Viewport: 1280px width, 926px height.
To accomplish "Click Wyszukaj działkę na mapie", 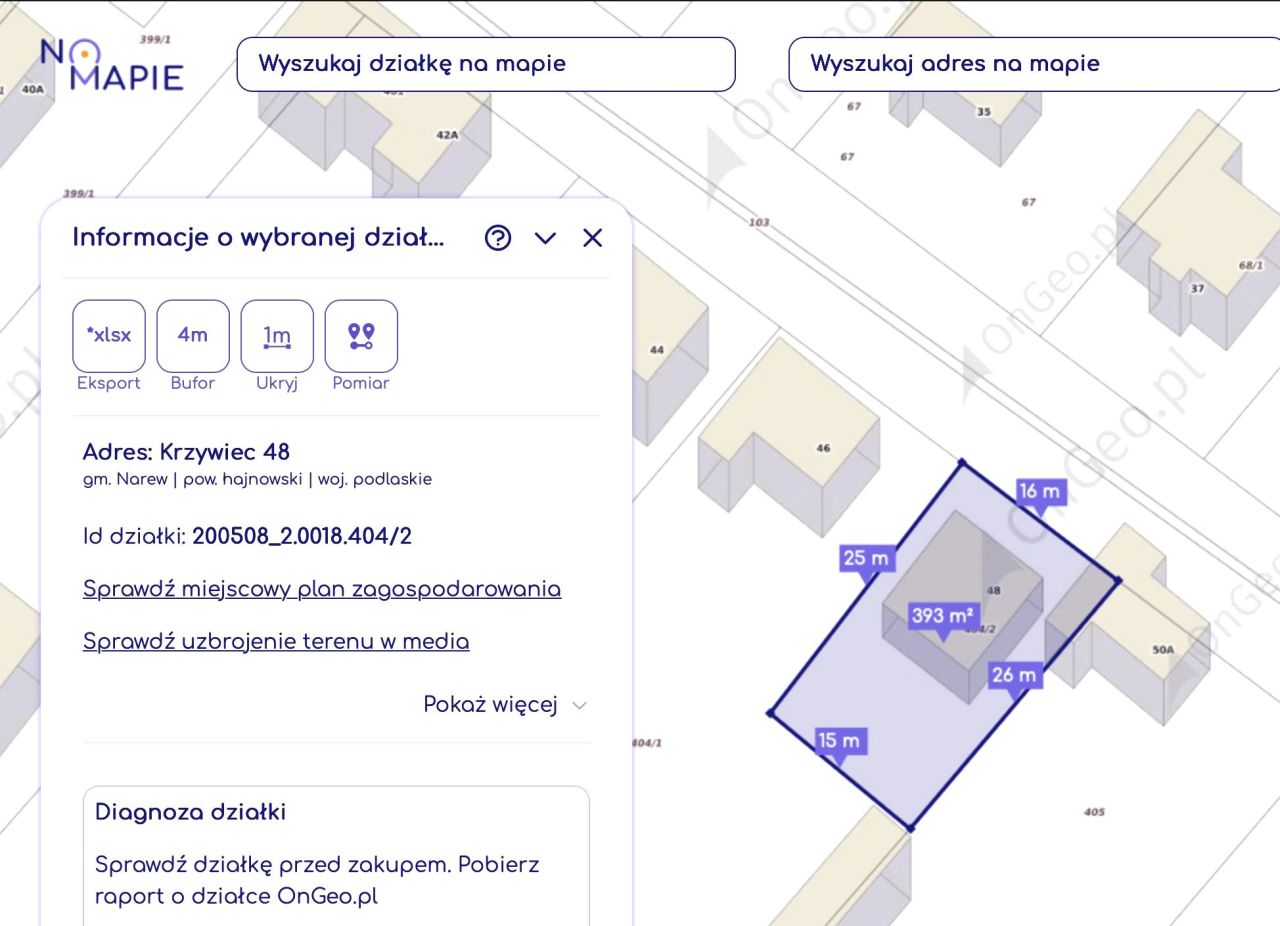I will [485, 63].
